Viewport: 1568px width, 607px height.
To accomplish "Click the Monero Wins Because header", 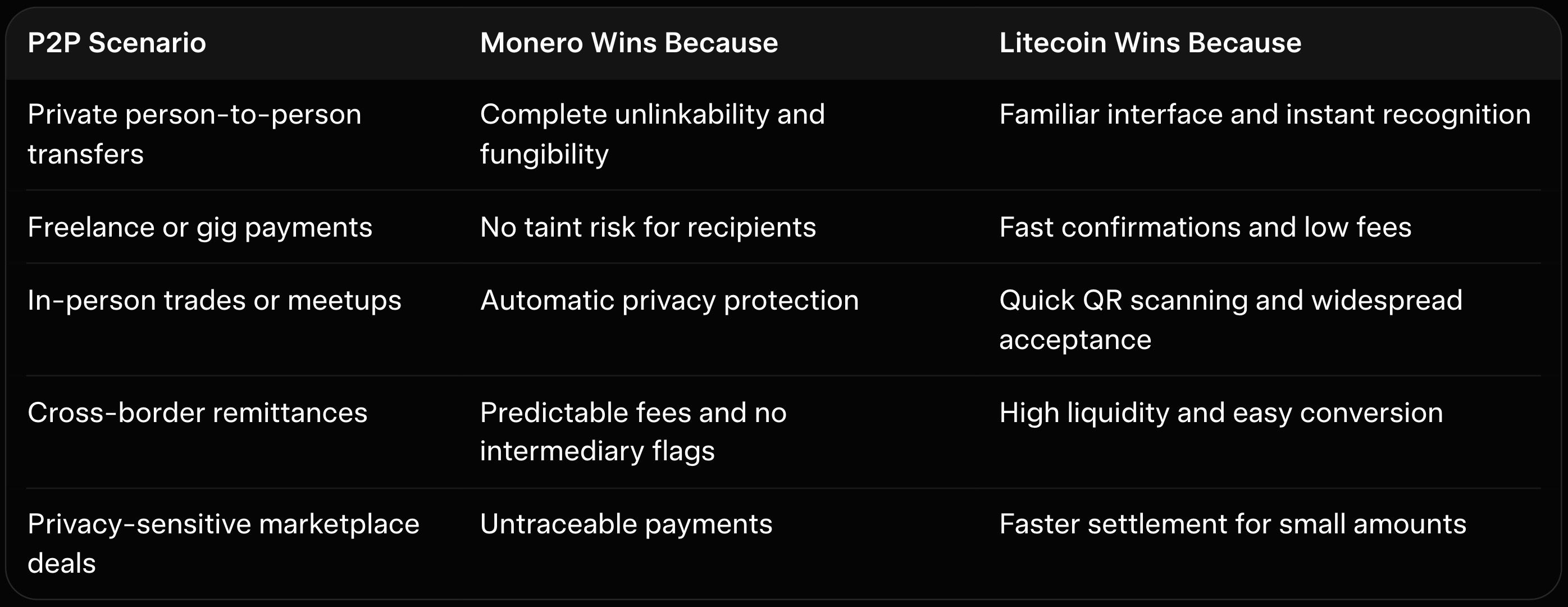I will point(629,43).
